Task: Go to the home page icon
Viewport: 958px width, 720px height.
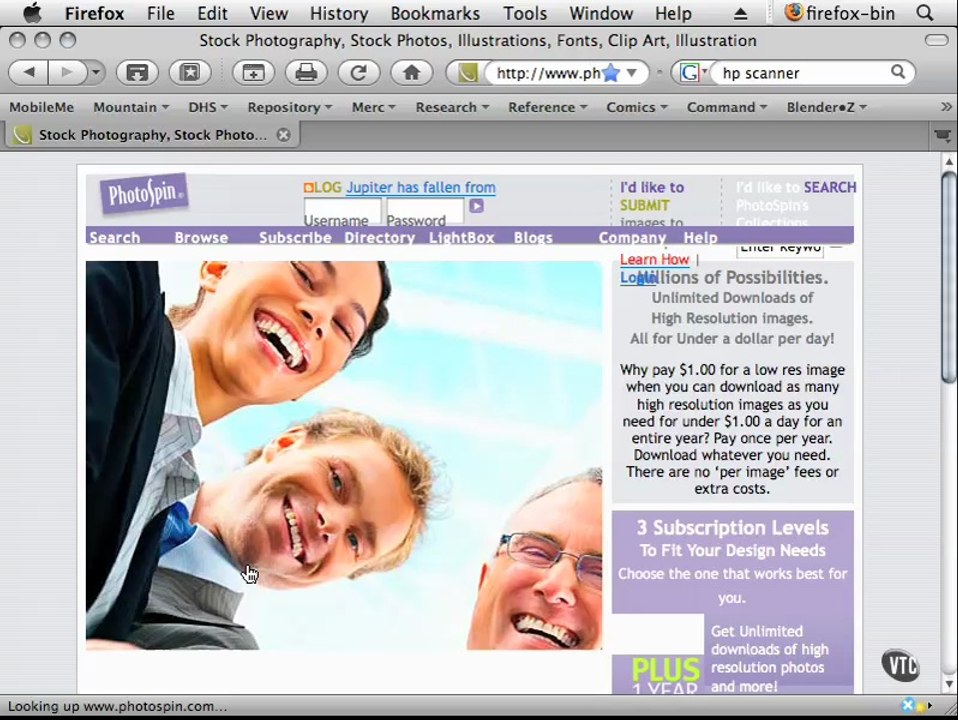Action: (411, 73)
